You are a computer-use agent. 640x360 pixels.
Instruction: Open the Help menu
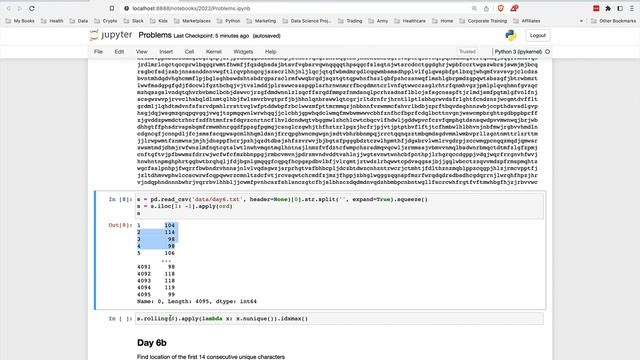[271, 52]
